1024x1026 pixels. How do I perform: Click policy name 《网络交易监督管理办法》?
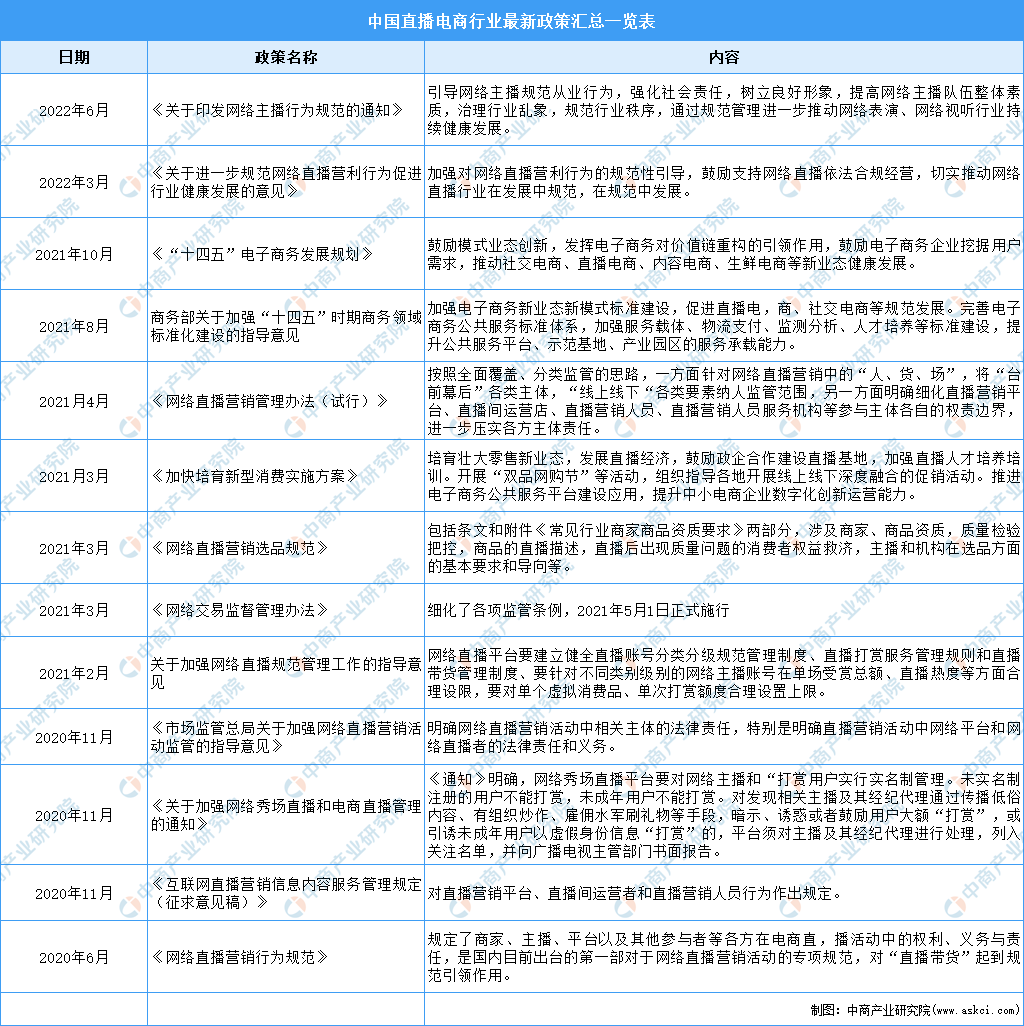pyautogui.click(x=240, y=610)
